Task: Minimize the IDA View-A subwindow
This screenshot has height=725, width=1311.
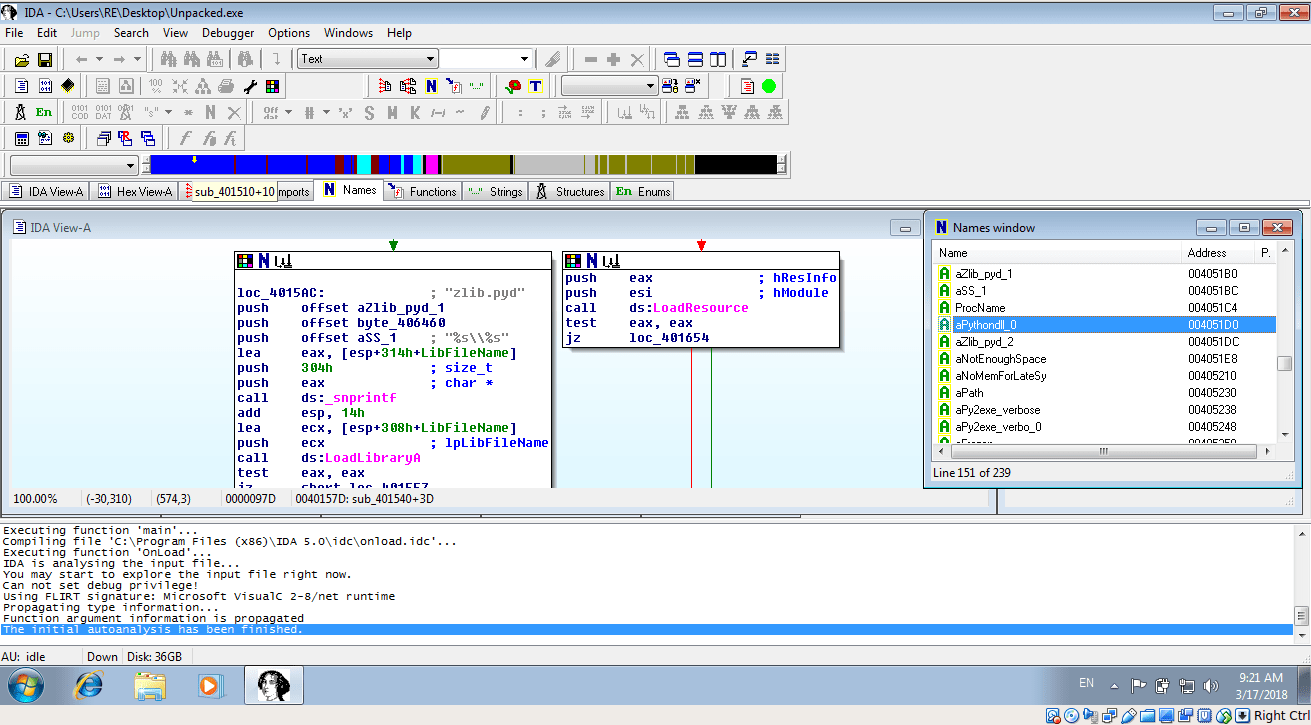Action: [x=906, y=228]
